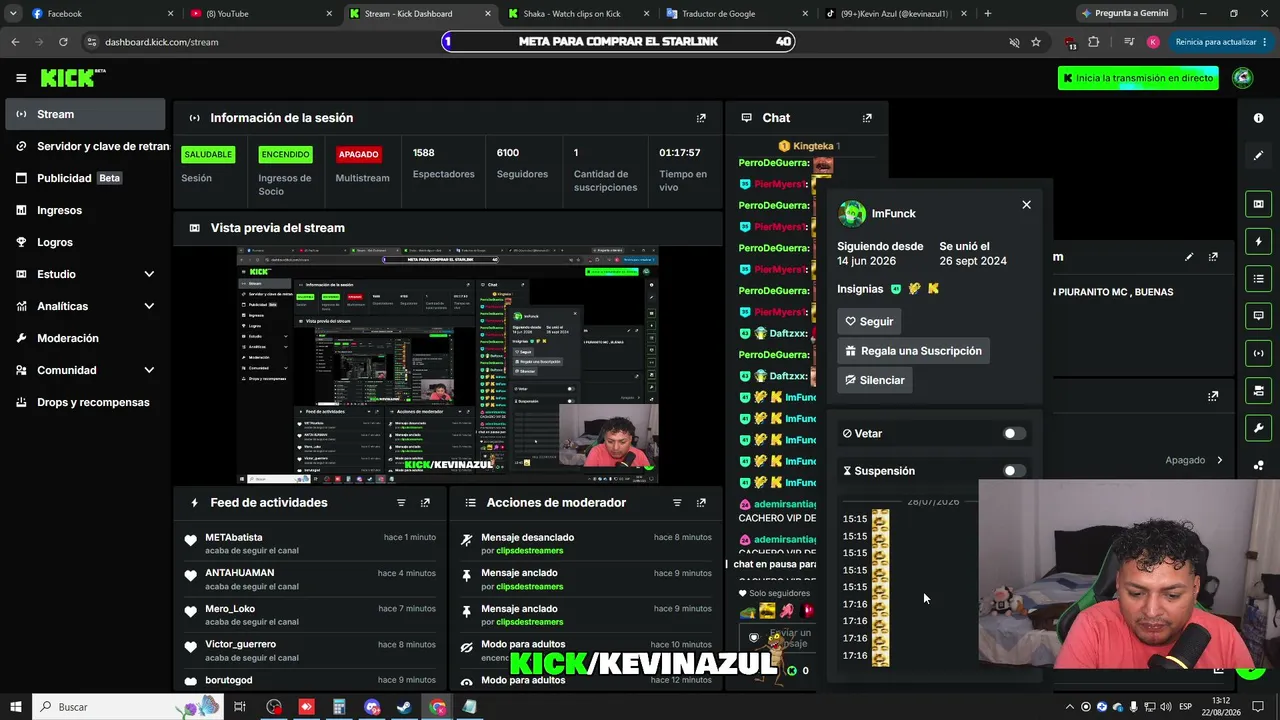Viewport: 1280px width, 720px height.
Task: Expand the Comunidad sidebar section
Action: point(149,370)
